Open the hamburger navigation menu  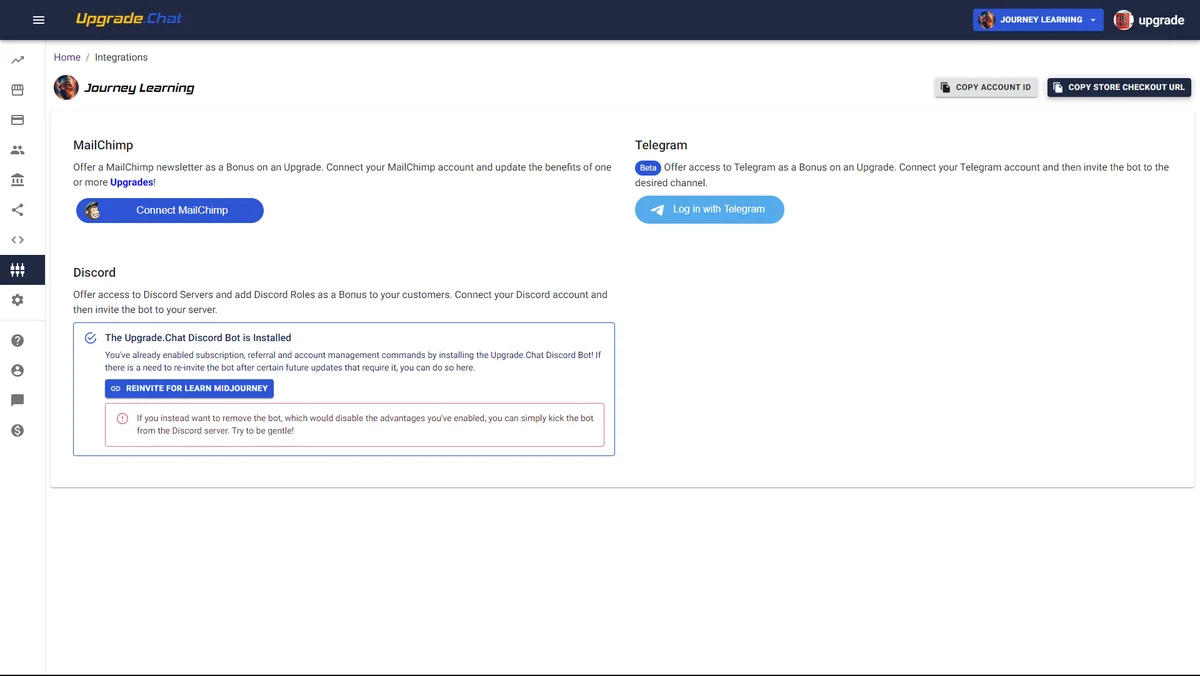pyautogui.click(x=39, y=20)
